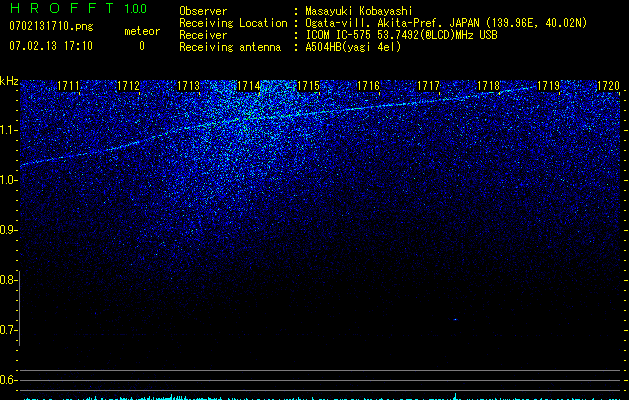Click time marker 1714
Viewport: 629px width, 400px height.
tap(249, 86)
